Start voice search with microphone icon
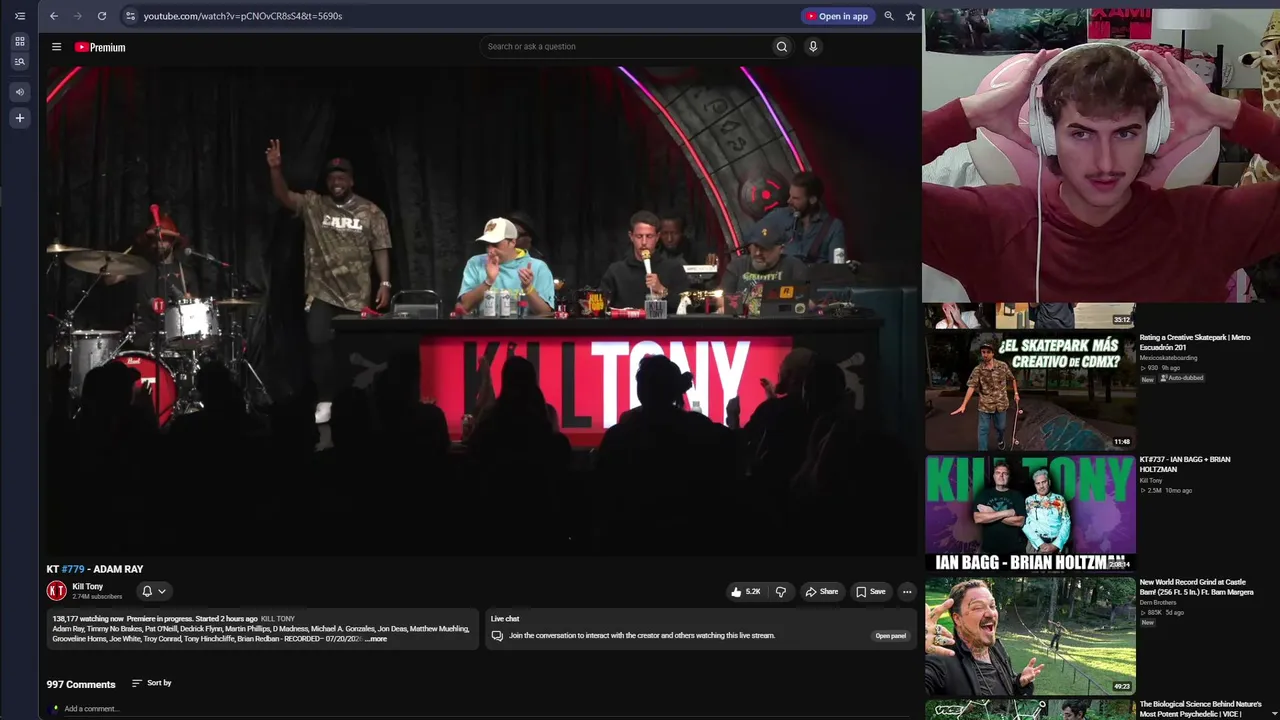Image resolution: width=1280 pixels, height=720 pixels. coord(813,47)
